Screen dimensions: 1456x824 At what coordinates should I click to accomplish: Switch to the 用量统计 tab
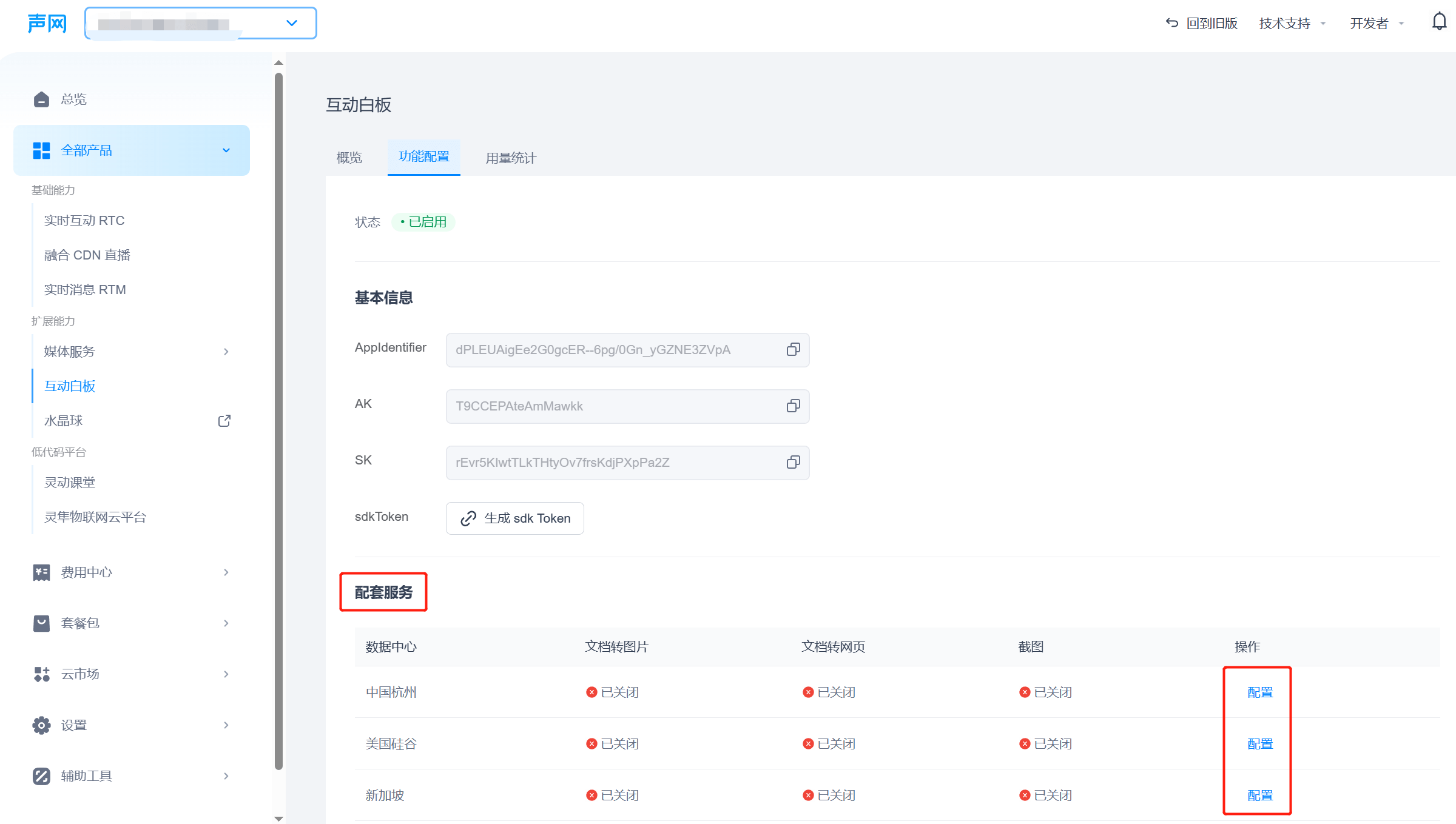pos(511,158)
